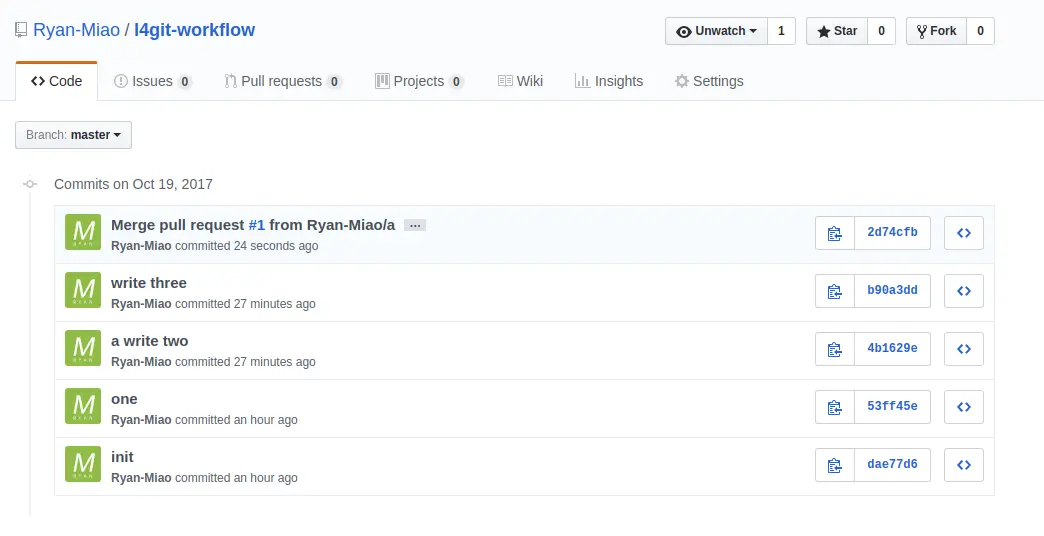Open the Pull requests tab
The width and height of the screenshot is (1044, 536).
[282, 81]
